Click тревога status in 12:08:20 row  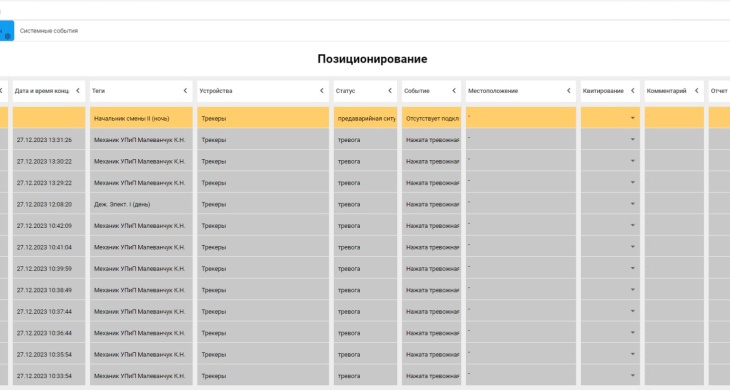click(349, 204)
